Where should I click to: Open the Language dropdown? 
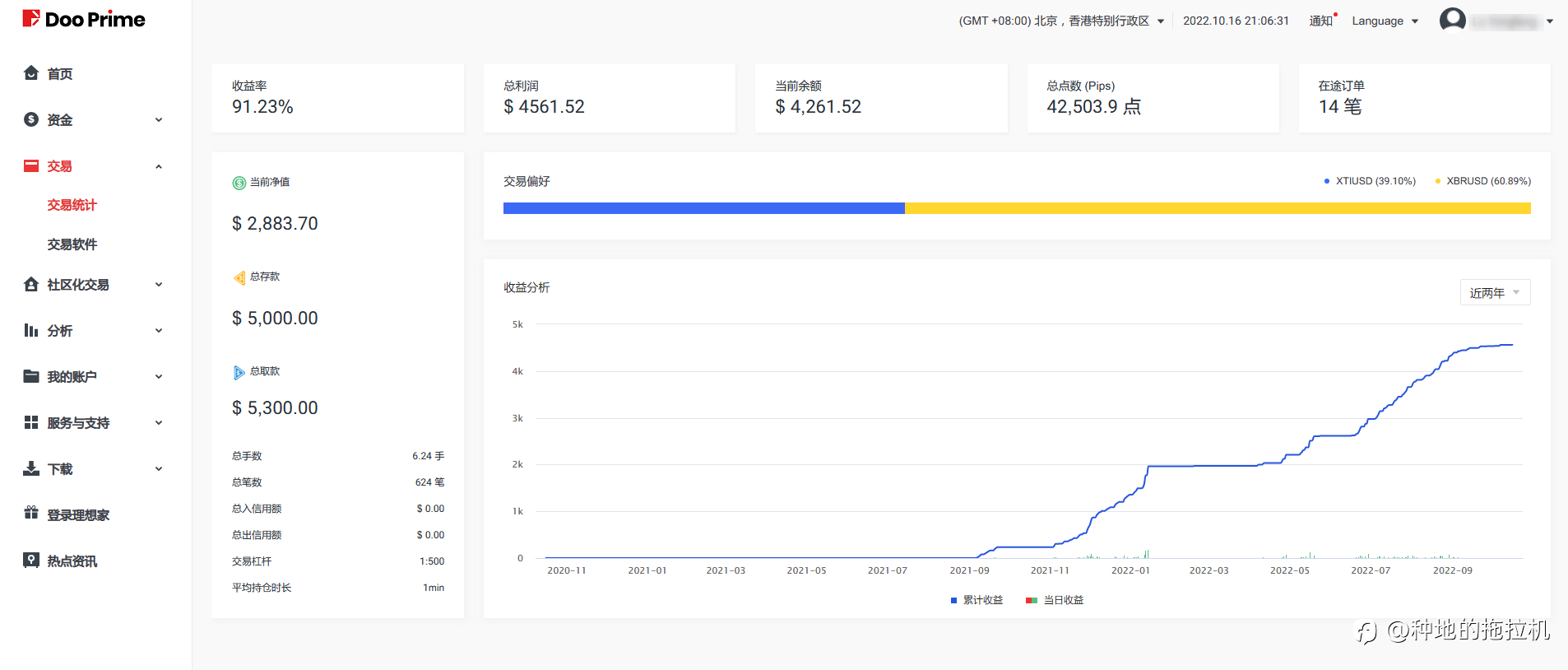pos(1385,21)
